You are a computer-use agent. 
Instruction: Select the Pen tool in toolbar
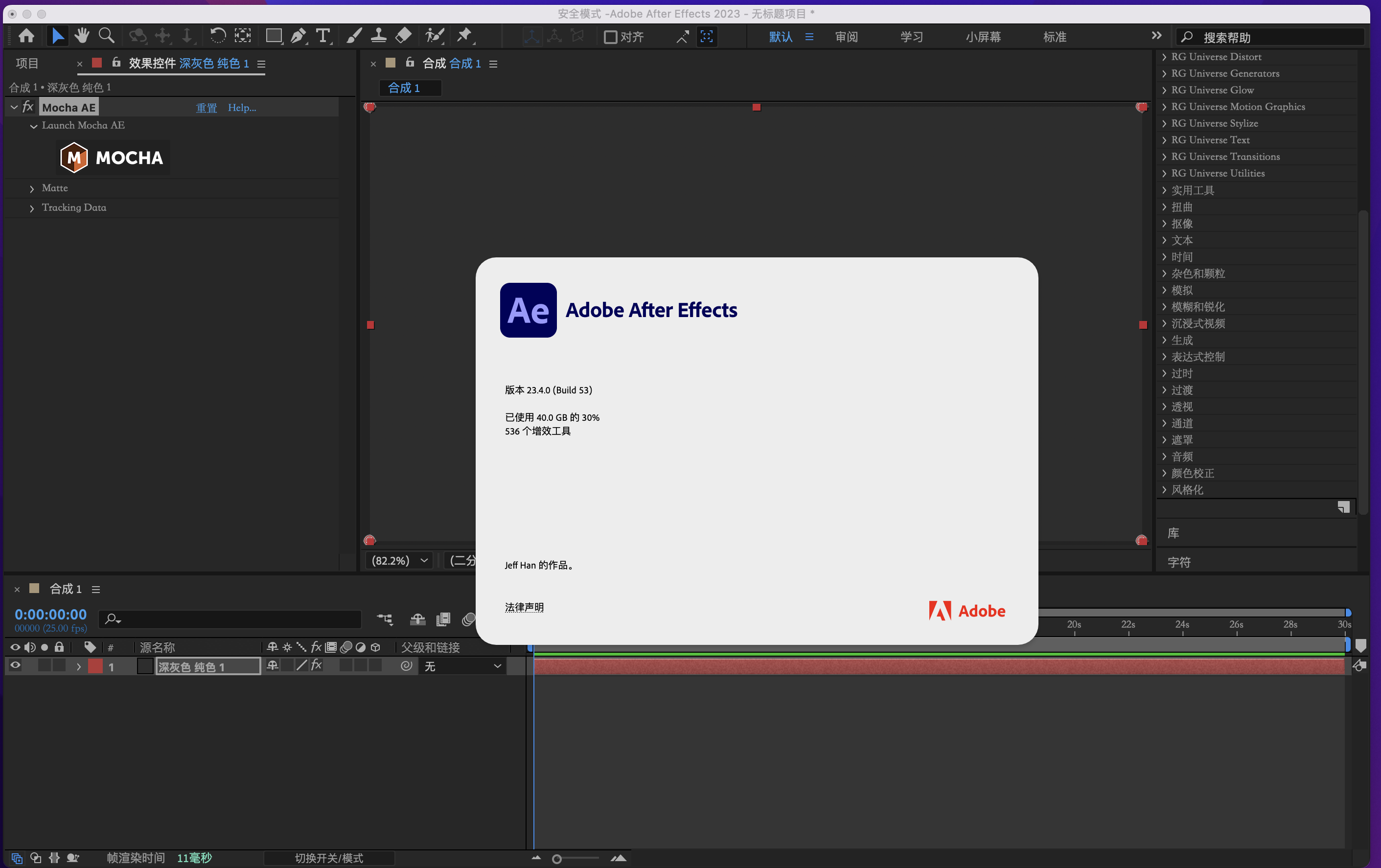tap(298, 36)
